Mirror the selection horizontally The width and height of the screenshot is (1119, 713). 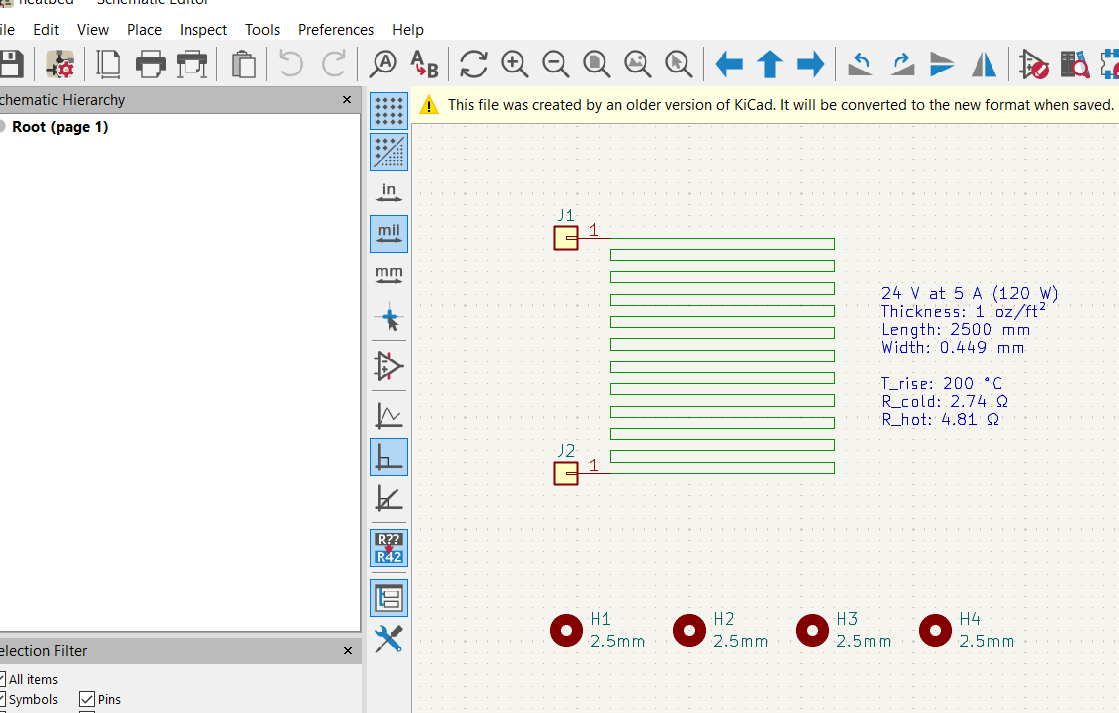pos(984,65)
